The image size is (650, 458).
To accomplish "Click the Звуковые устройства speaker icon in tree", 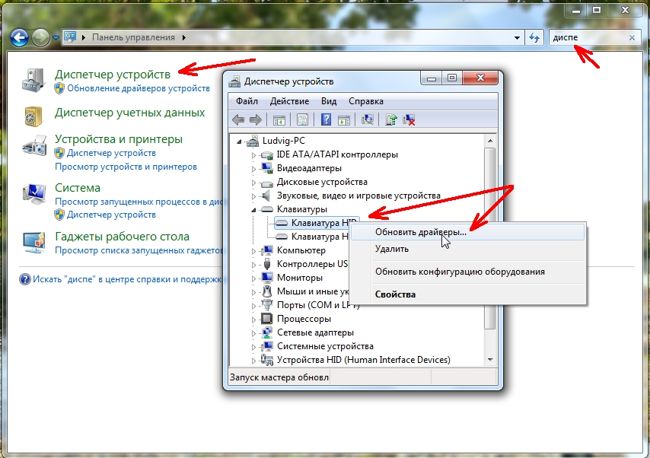I will pyautogui.click(x=266, y=195).
